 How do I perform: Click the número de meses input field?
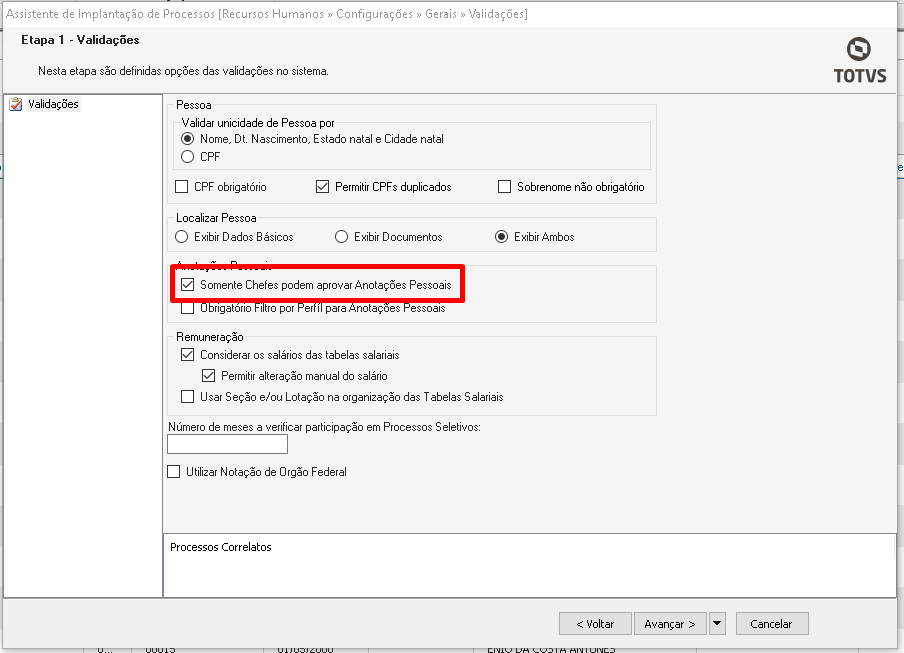227,444
